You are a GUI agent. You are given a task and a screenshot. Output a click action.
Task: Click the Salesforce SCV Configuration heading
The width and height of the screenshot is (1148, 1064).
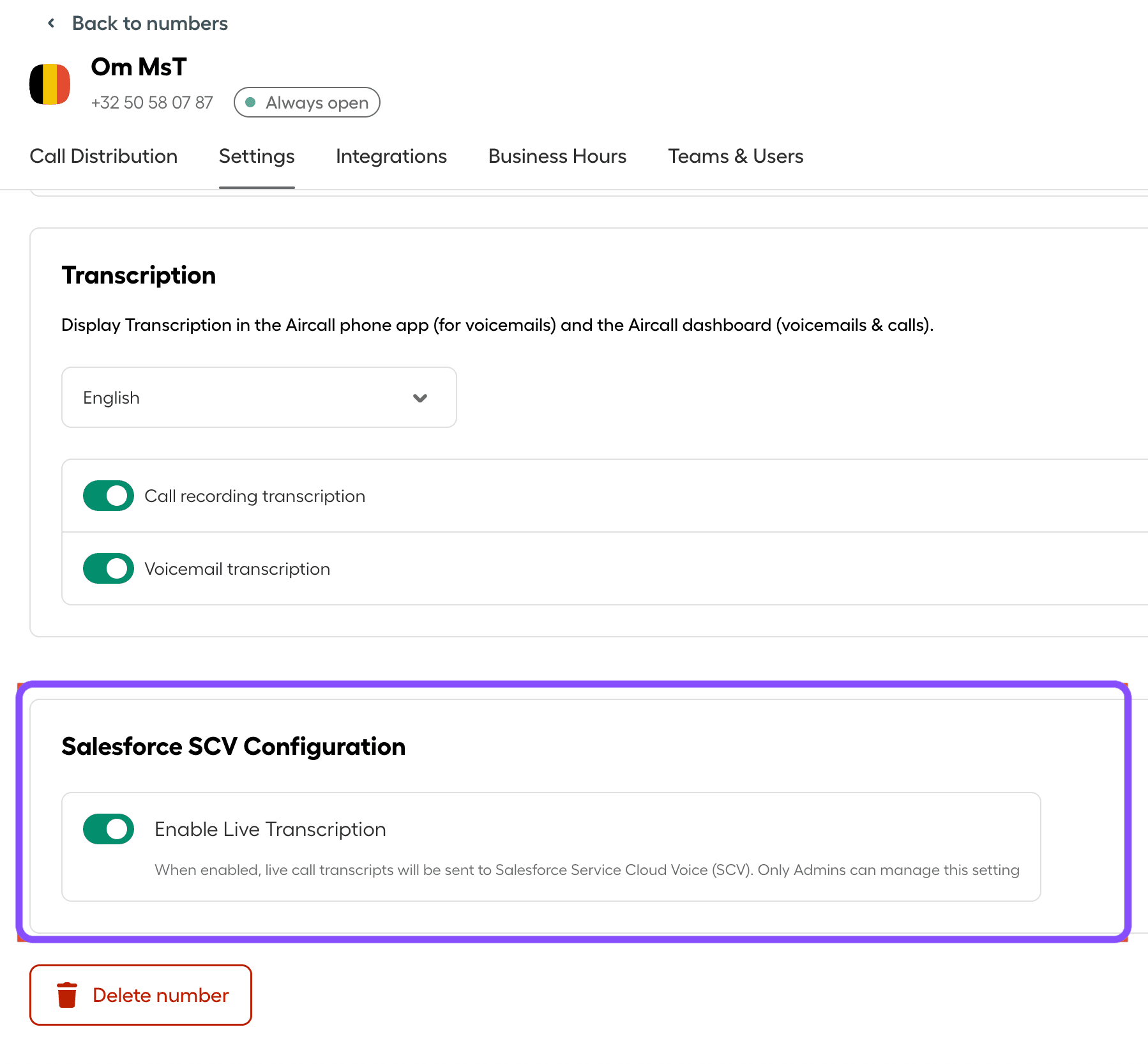[234, 745]
